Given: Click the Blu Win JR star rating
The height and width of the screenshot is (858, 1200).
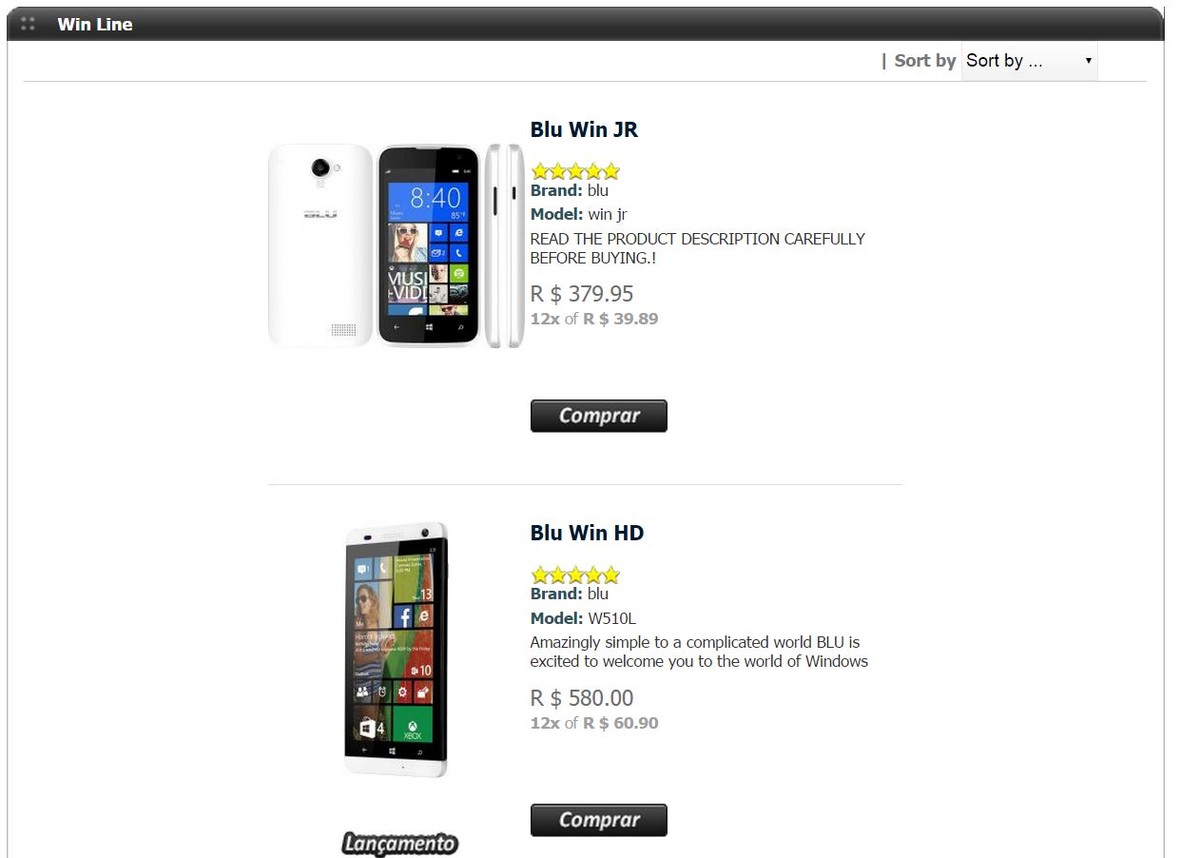Looking at the screenshot, I should coord(575,171).
